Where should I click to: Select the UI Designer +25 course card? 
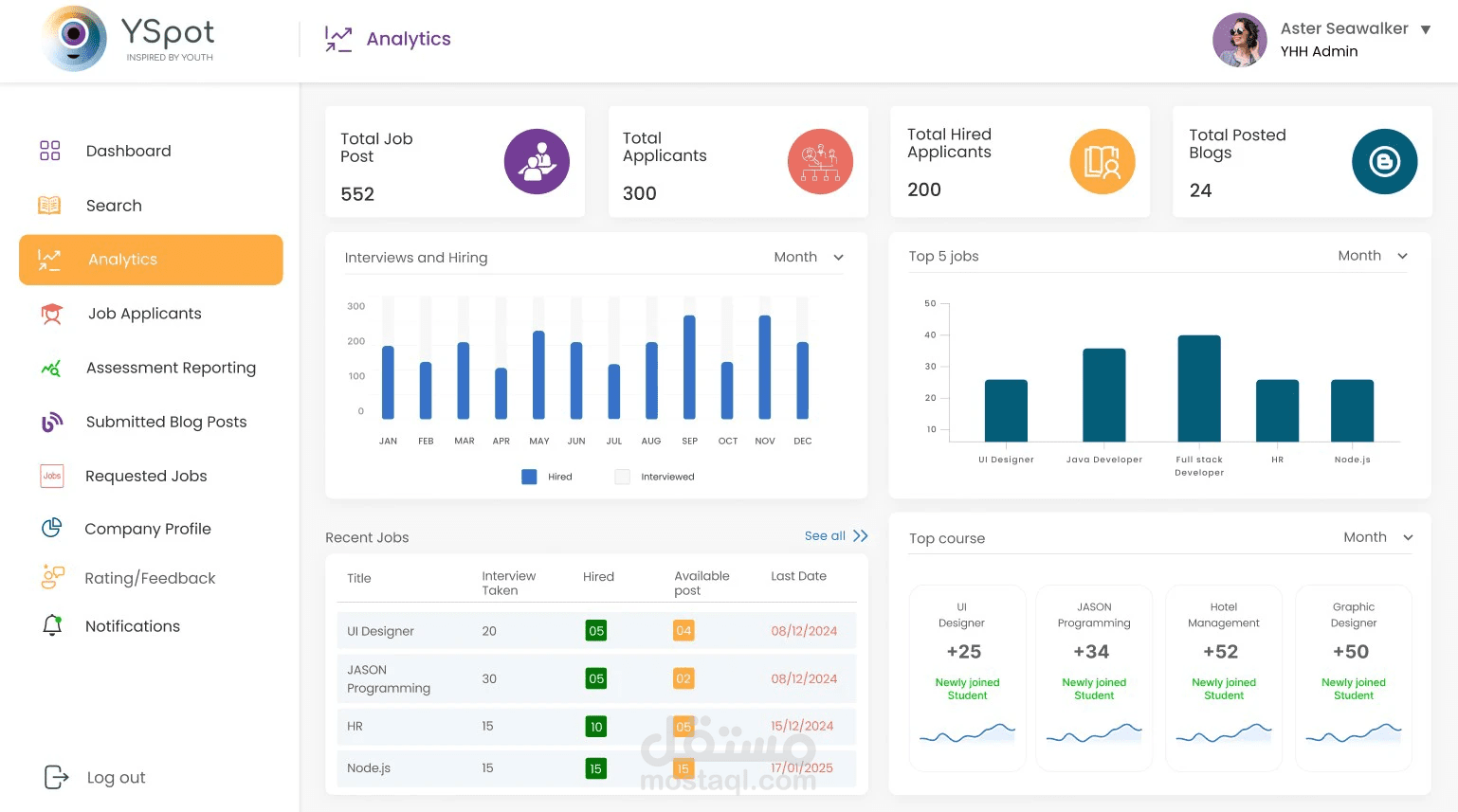tap(967, 678)
